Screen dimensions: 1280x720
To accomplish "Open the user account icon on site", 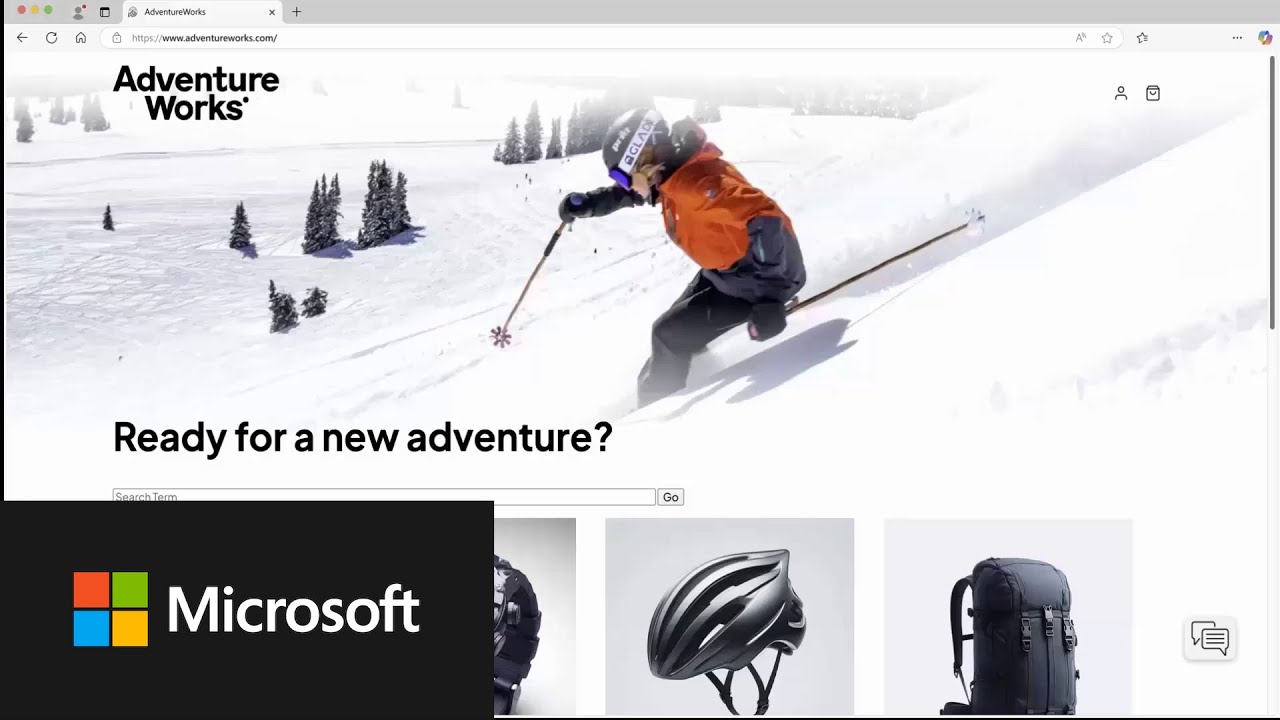I will [1121, 93].
